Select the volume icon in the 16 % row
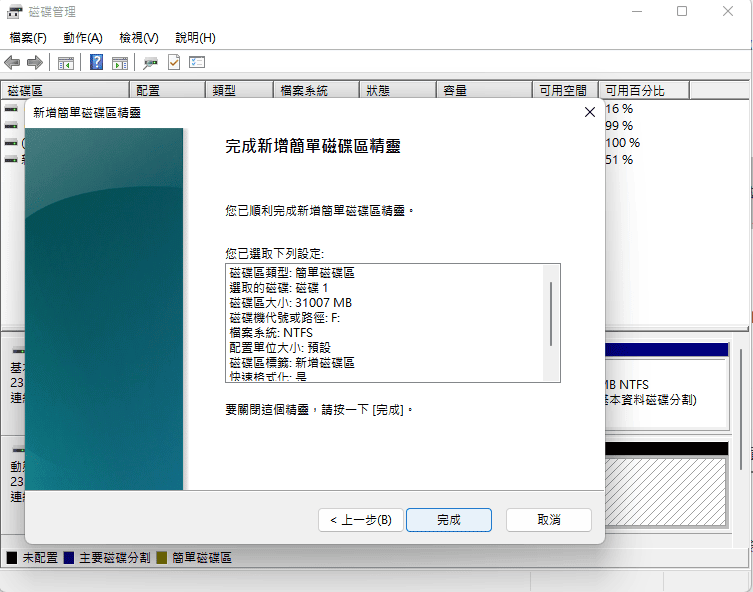The height and width of the screenshot is (592, 753). click(x=11, y=109)
